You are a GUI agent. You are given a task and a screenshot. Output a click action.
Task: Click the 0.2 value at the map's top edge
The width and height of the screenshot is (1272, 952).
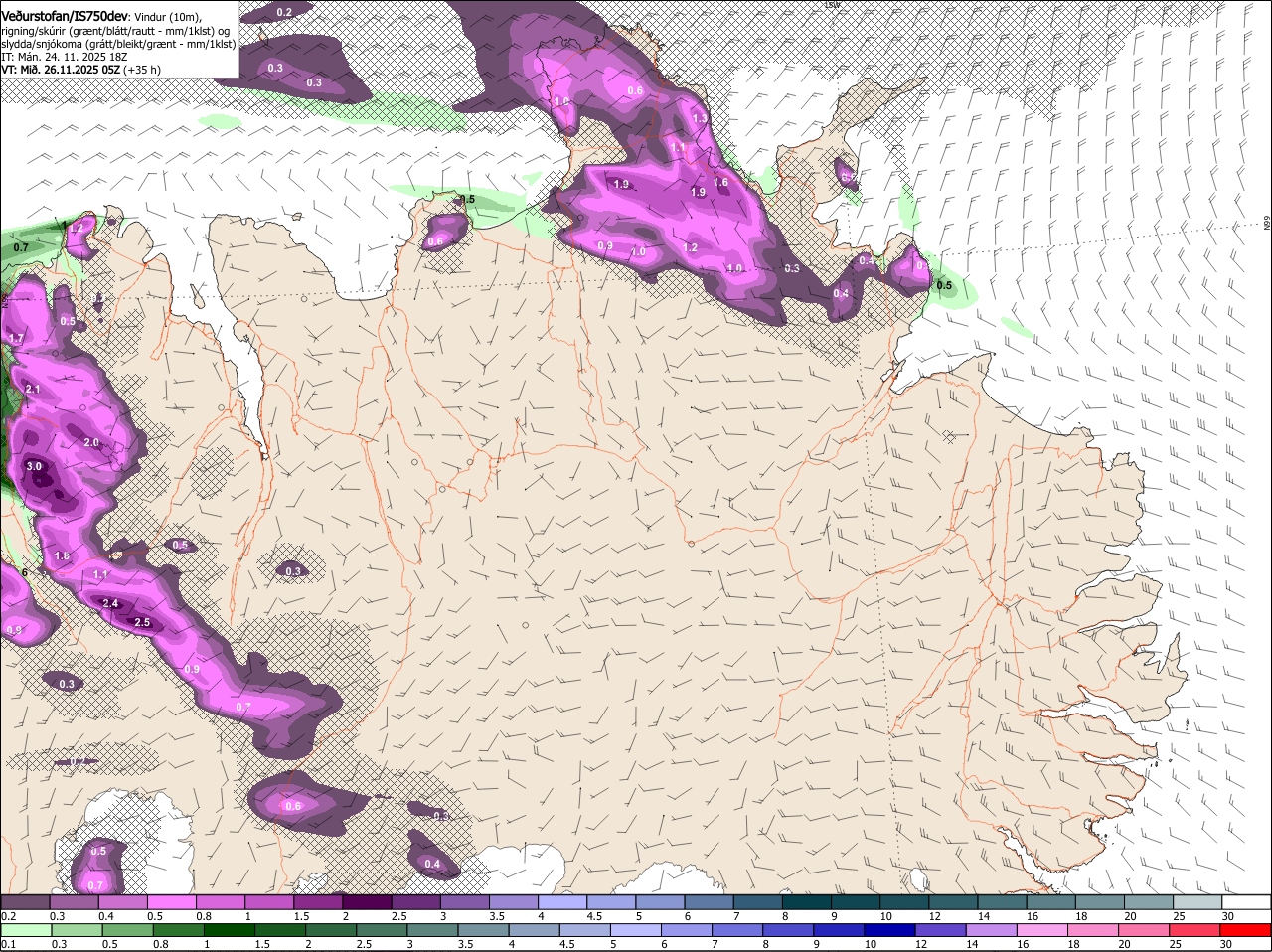click(x=284, y=12)
